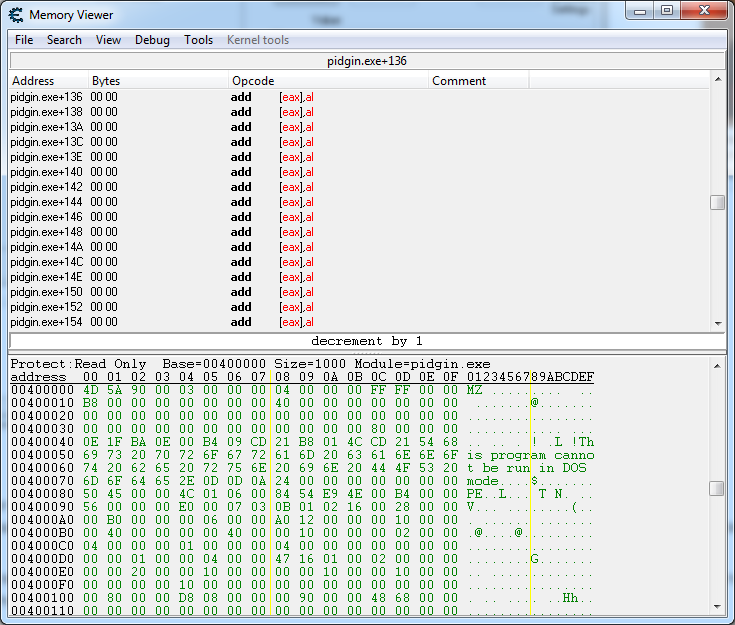Click hex address 00400080
The image size is (735, 625).
point(42,494)
